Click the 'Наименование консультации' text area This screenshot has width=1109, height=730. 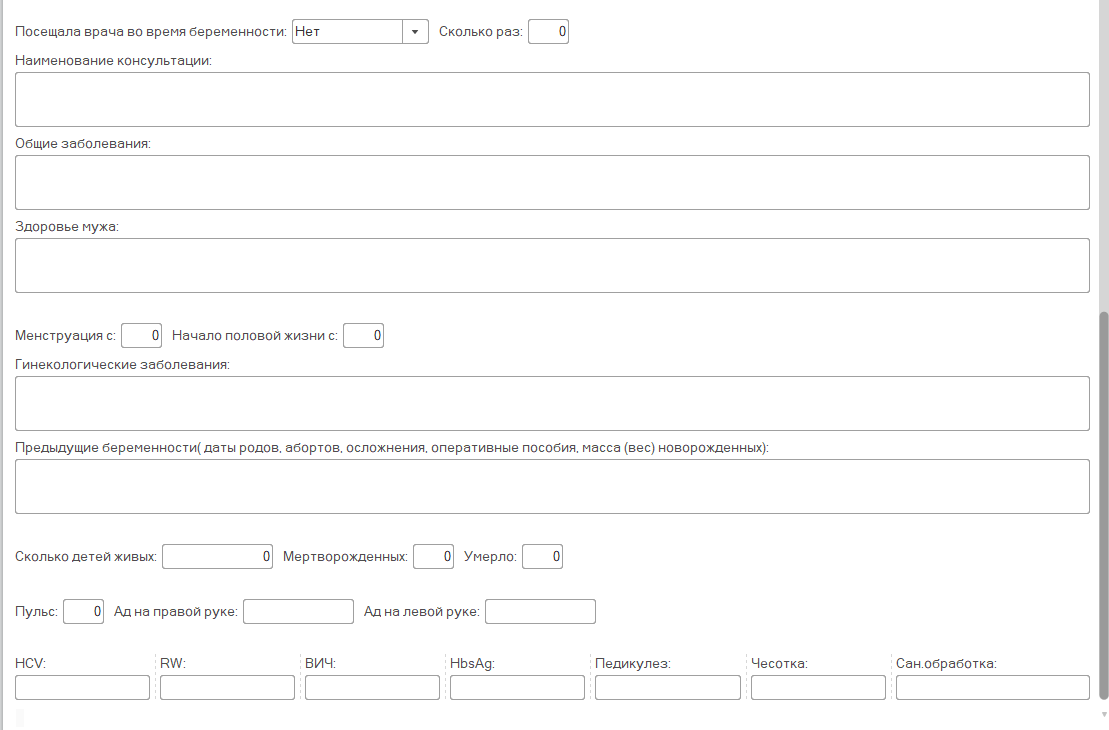552,99
